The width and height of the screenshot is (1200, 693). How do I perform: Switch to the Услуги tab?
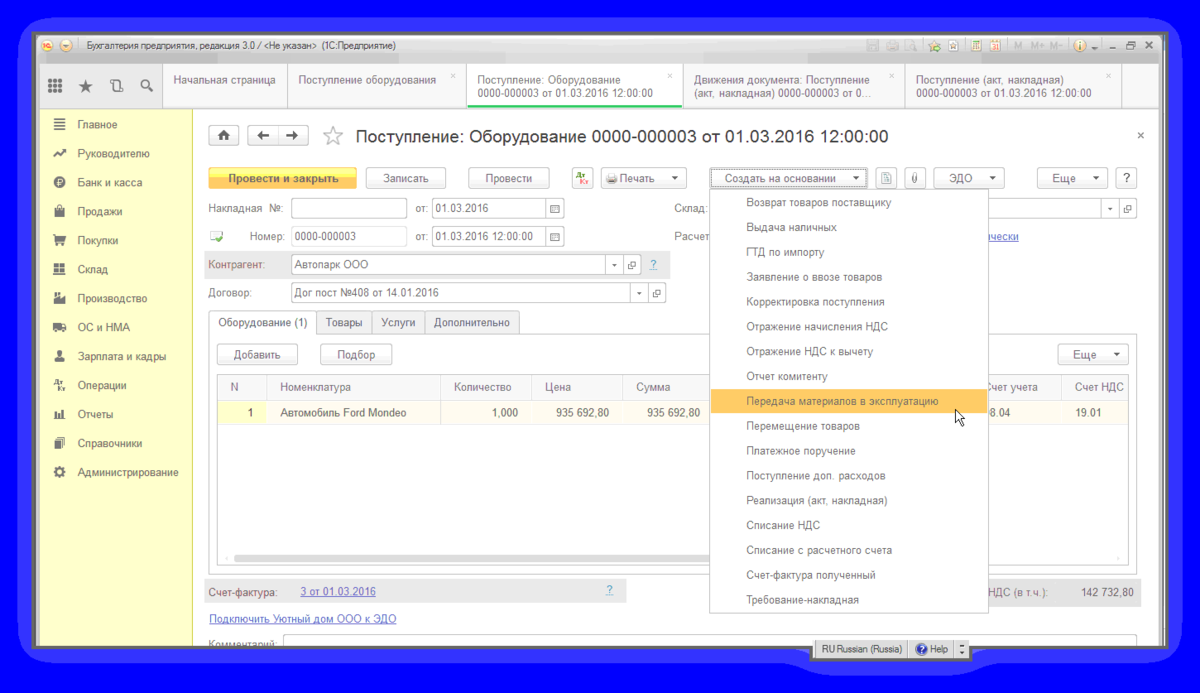(398, 322)
